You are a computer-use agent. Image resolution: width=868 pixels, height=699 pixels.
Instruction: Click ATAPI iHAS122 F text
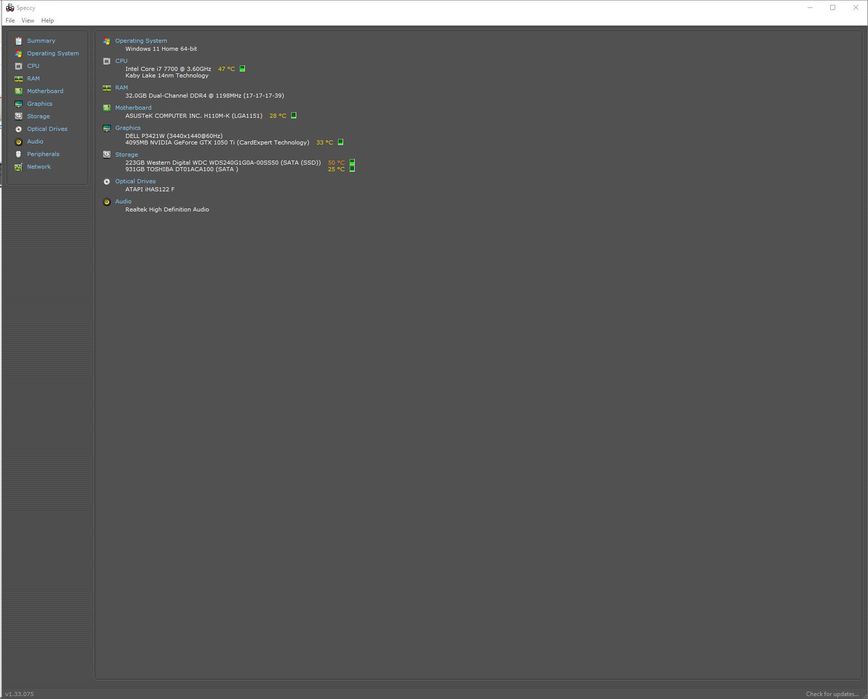click(x=149, y=189)
